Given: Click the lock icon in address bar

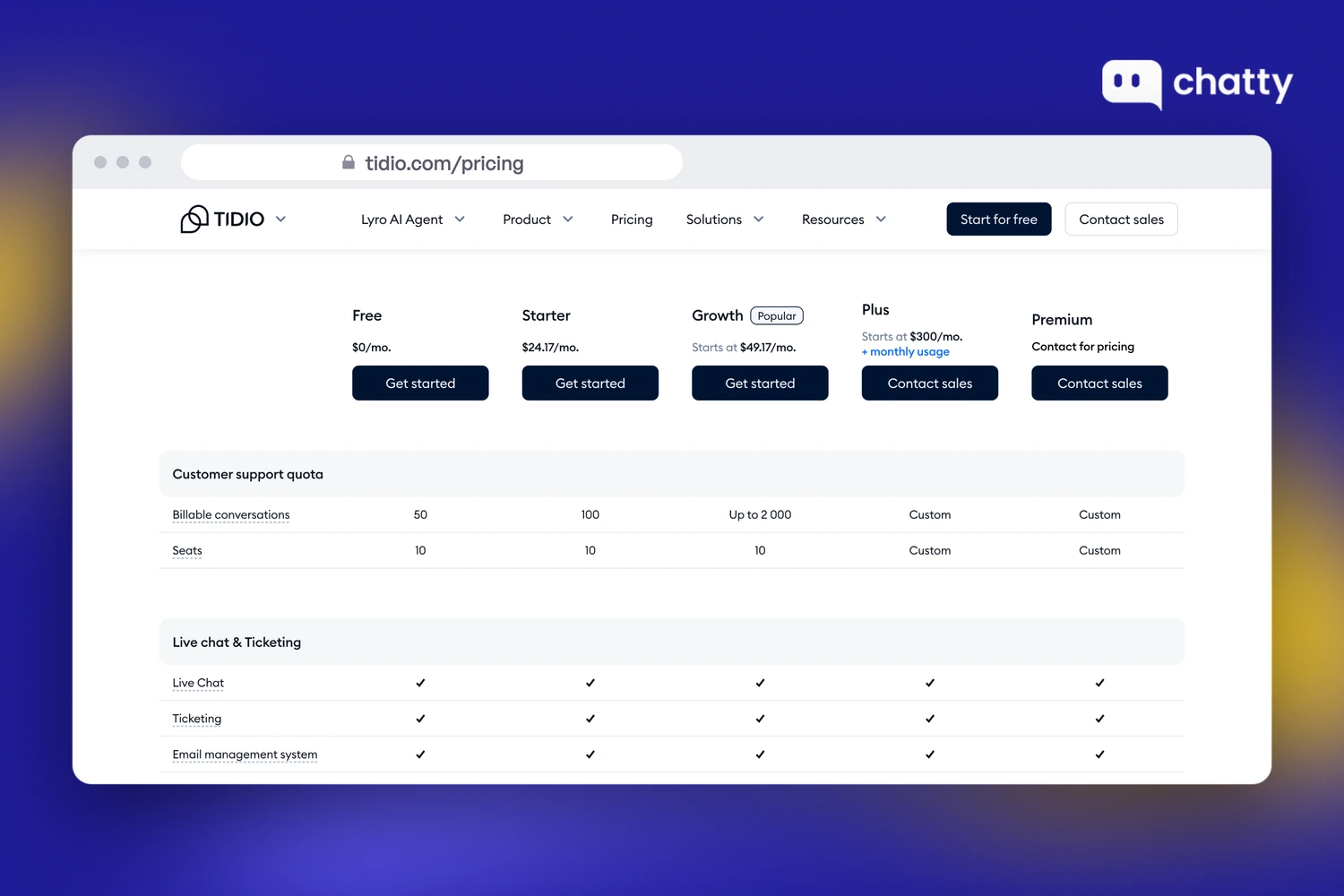Looking at the screenshot, I should pyautogui.click(x=349, y=162).
